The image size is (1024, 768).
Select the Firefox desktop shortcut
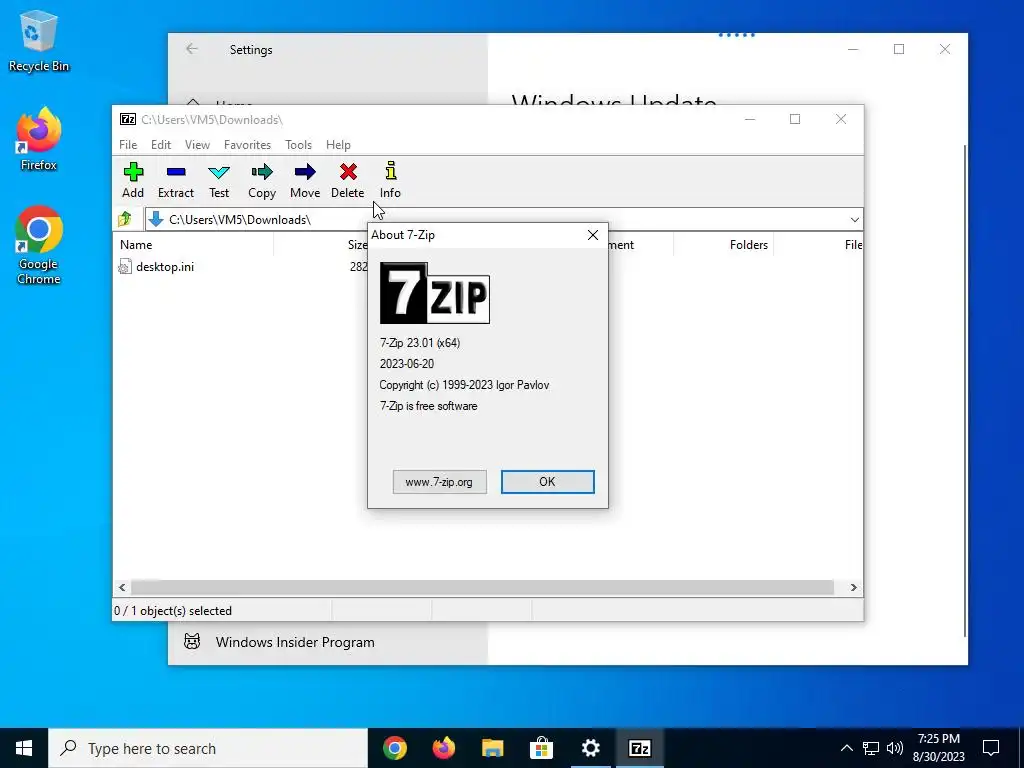click(x=39, y=139)
